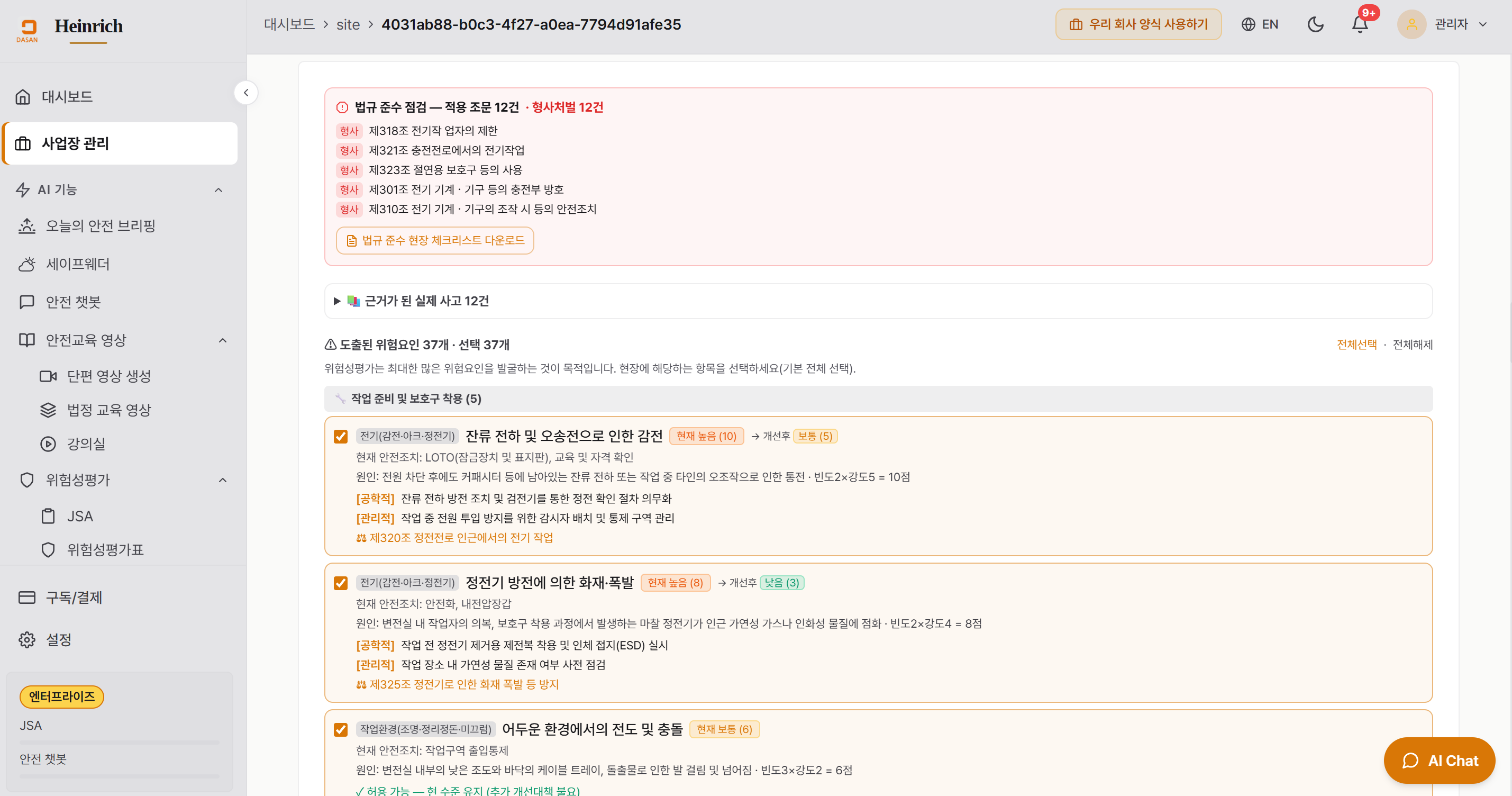Expand 근거가 된 실제 사고 12건 disclosure triangle
1512x796 pixels.
tap(337, 301)
